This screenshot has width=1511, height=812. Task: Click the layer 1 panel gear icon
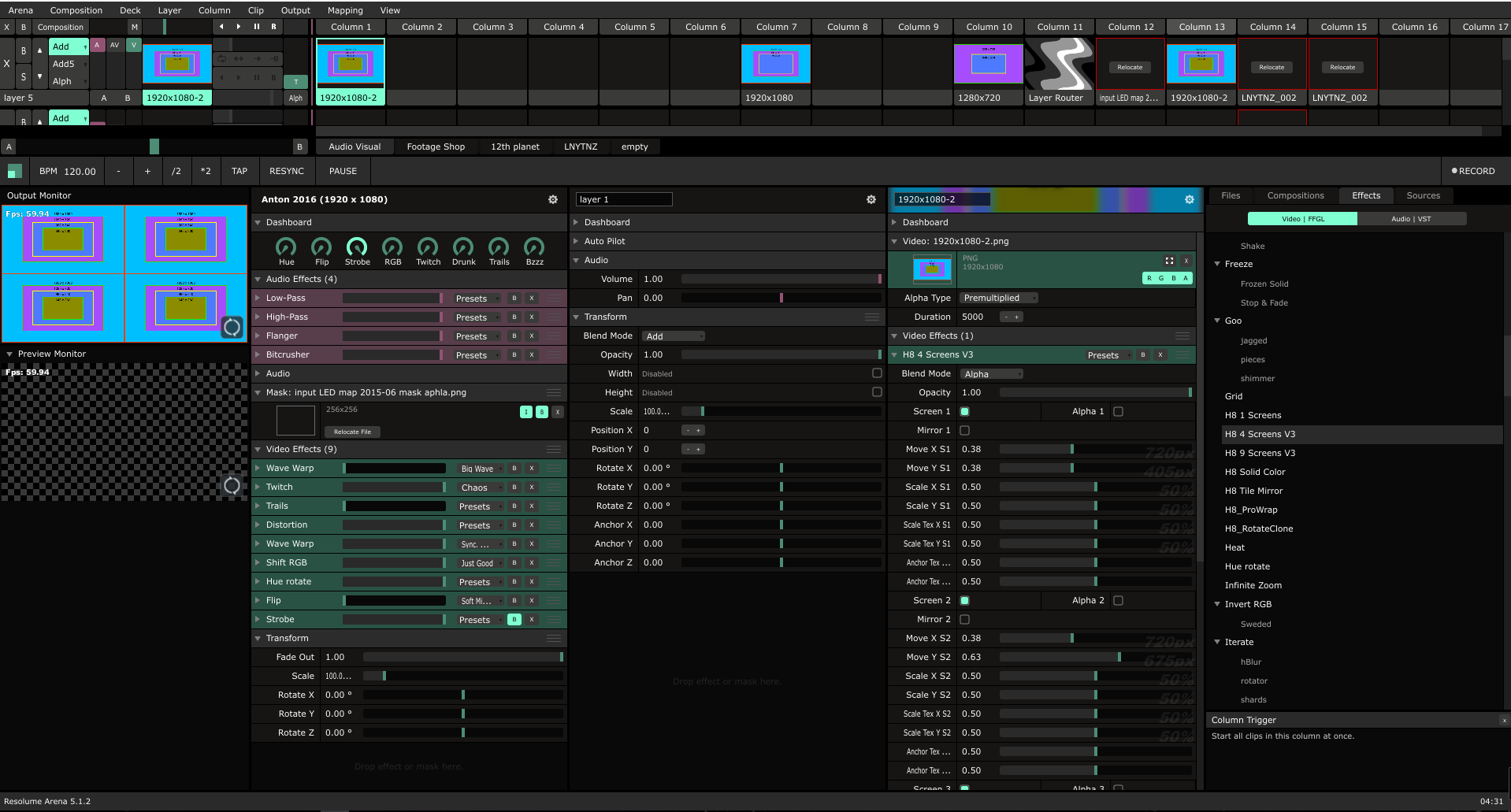point(871,200)
